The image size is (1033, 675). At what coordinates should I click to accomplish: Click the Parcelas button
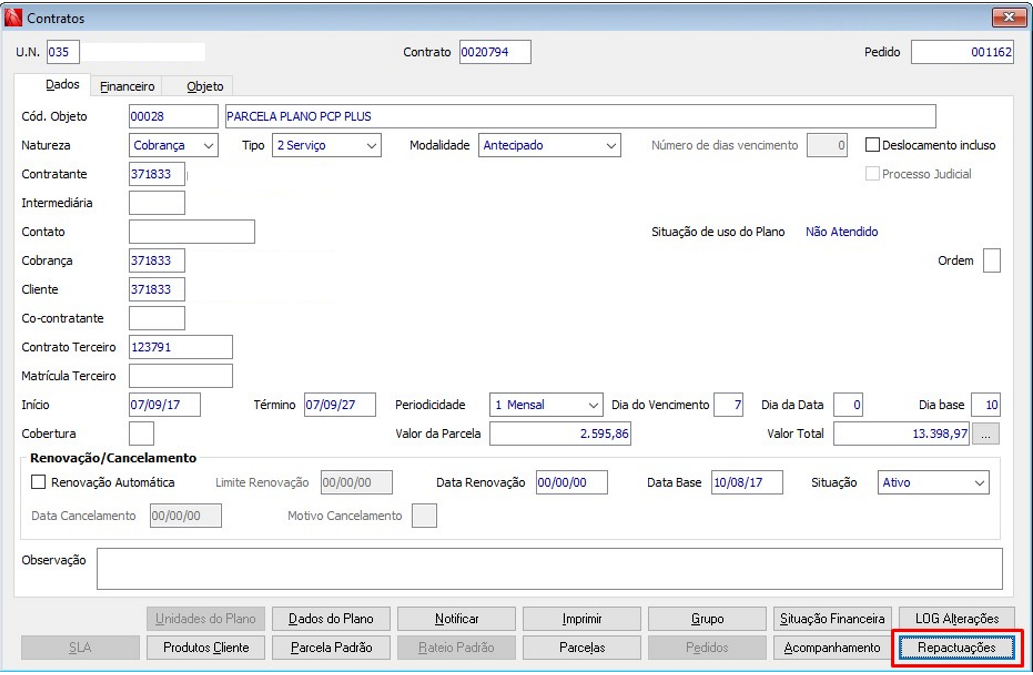tap(582, 647)
